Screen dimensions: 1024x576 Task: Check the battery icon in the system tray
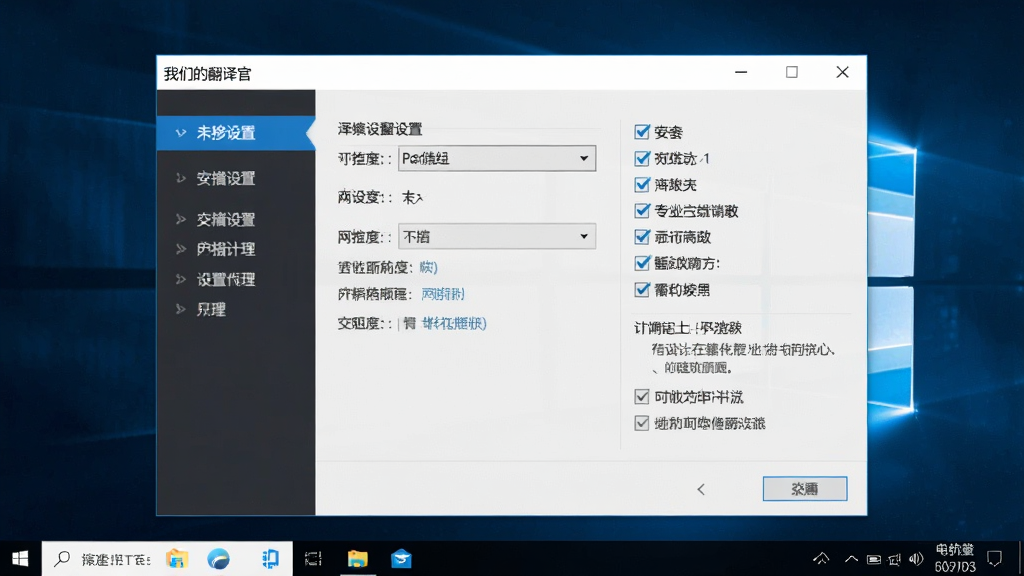(x=874, y=560)
